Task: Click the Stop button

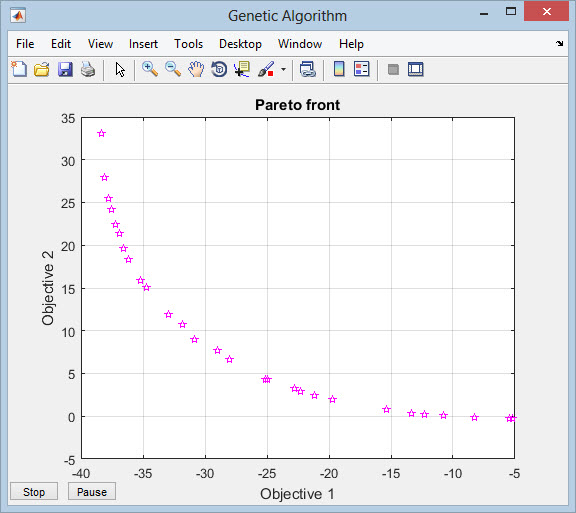Action: 34,491
